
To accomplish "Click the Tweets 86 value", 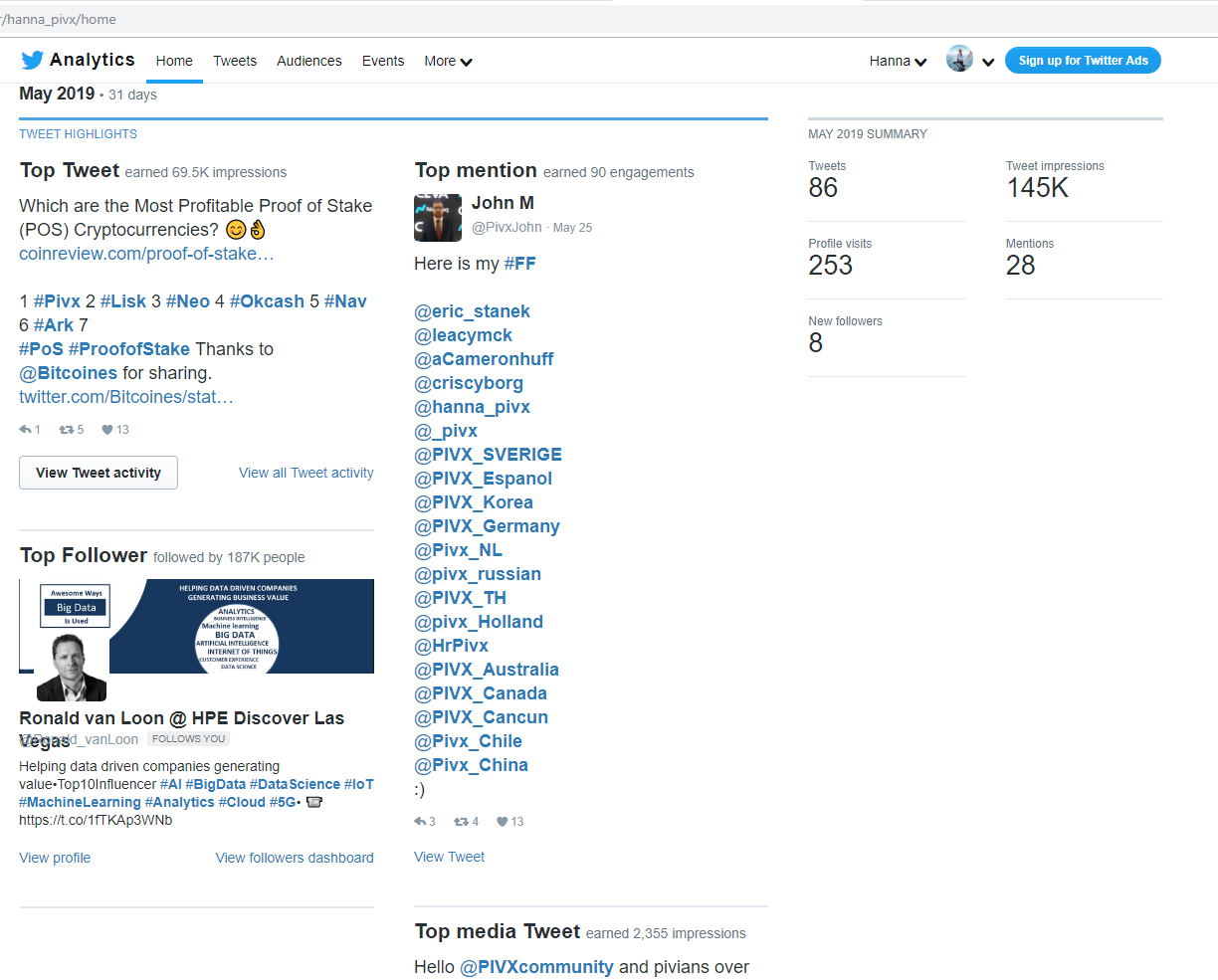I will 823,188.
